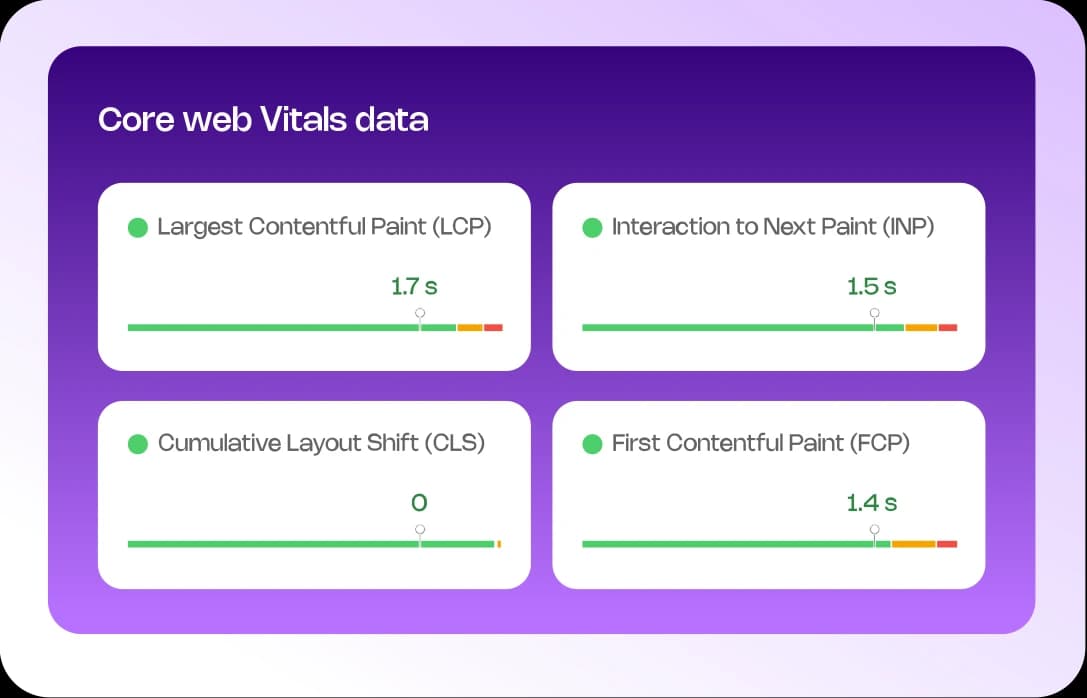Click the orange segment of the LCP bar
Viewport: 1087px width, 698px height.
(x=470, y=327)
